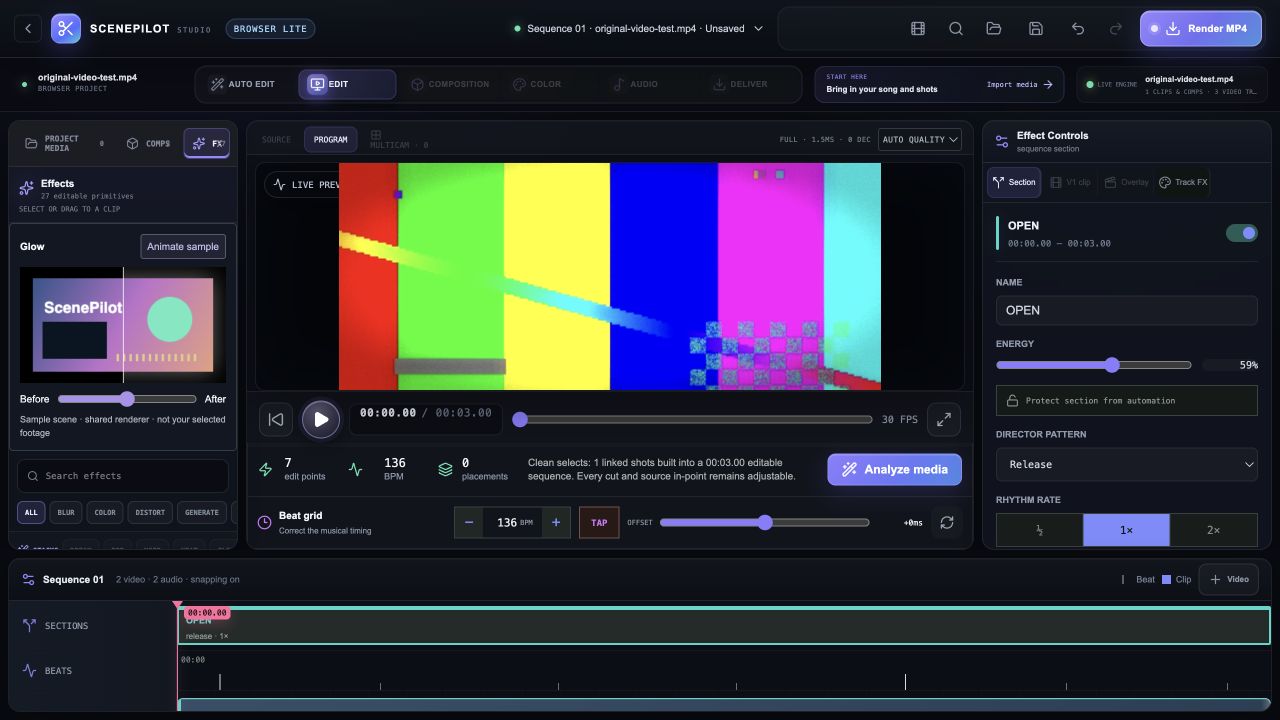Expand the Sequence 01 title dropdown
This screenshot has height=720, width=1280.
click(638, 29)
